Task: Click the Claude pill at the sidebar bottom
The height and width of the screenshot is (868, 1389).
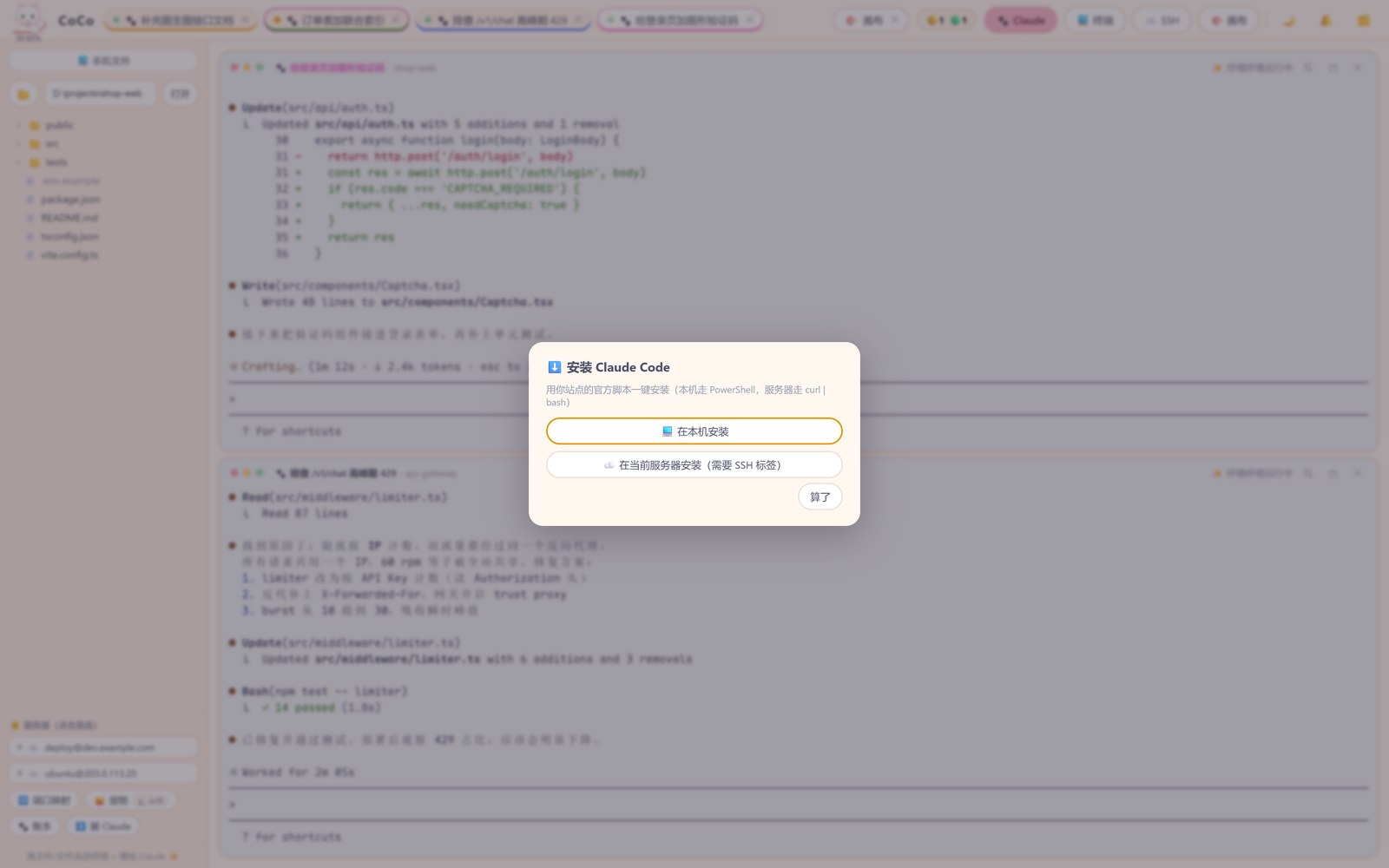Action: click(x=102, y=826)
